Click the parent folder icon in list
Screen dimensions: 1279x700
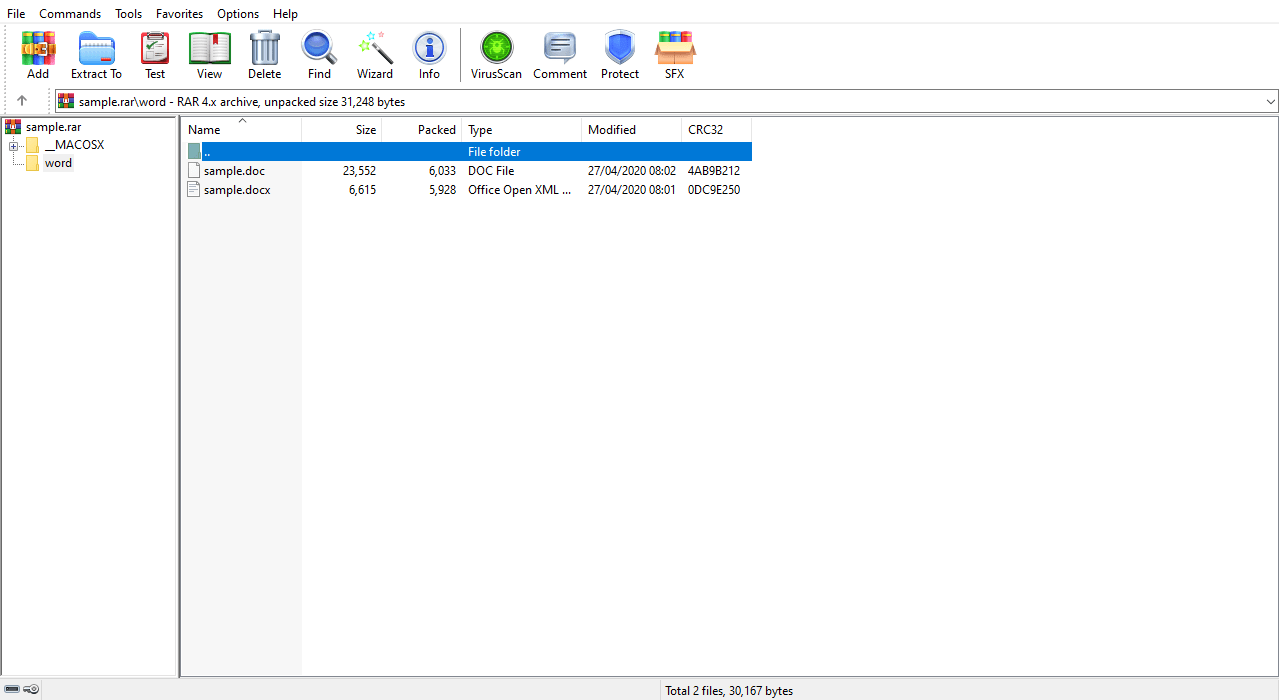click(194, 152)
